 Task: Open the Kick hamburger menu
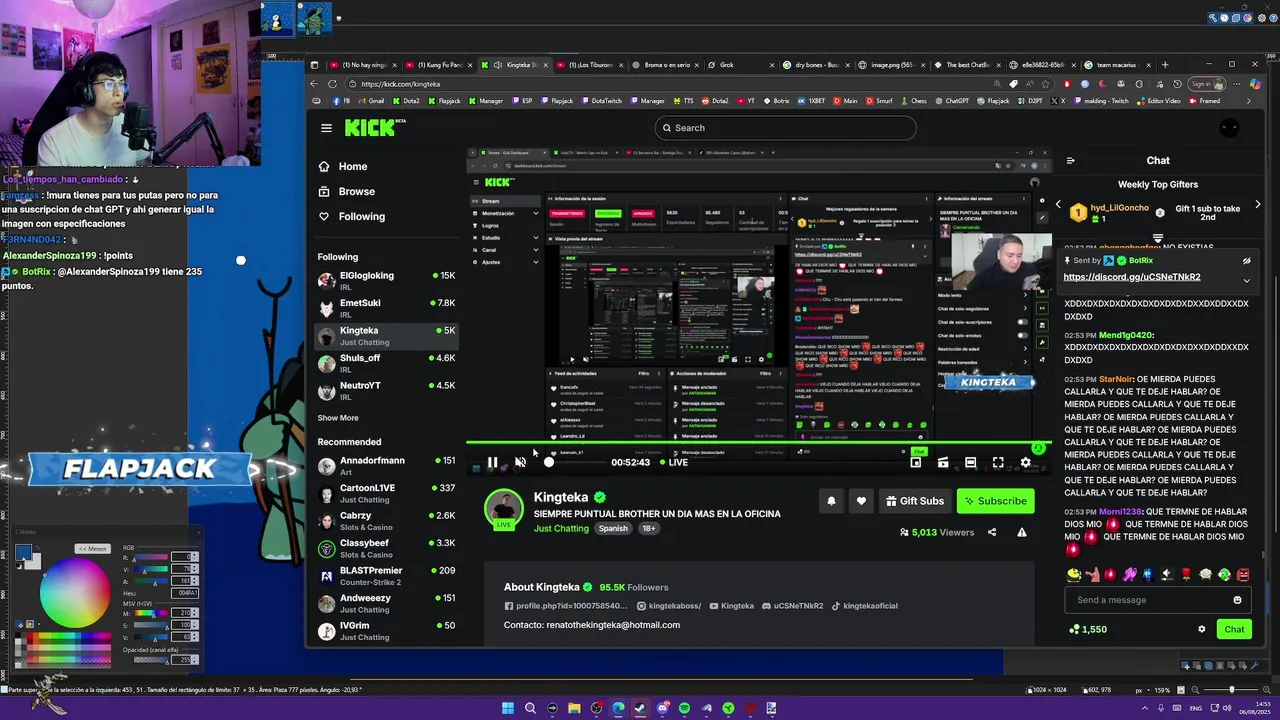326,128
